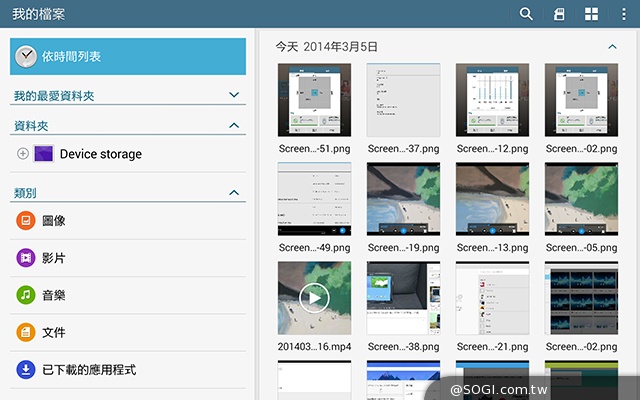Open the search magnifier icon
Image resolution: width=640 pixels, height=400 pixels.
(526, 14)
